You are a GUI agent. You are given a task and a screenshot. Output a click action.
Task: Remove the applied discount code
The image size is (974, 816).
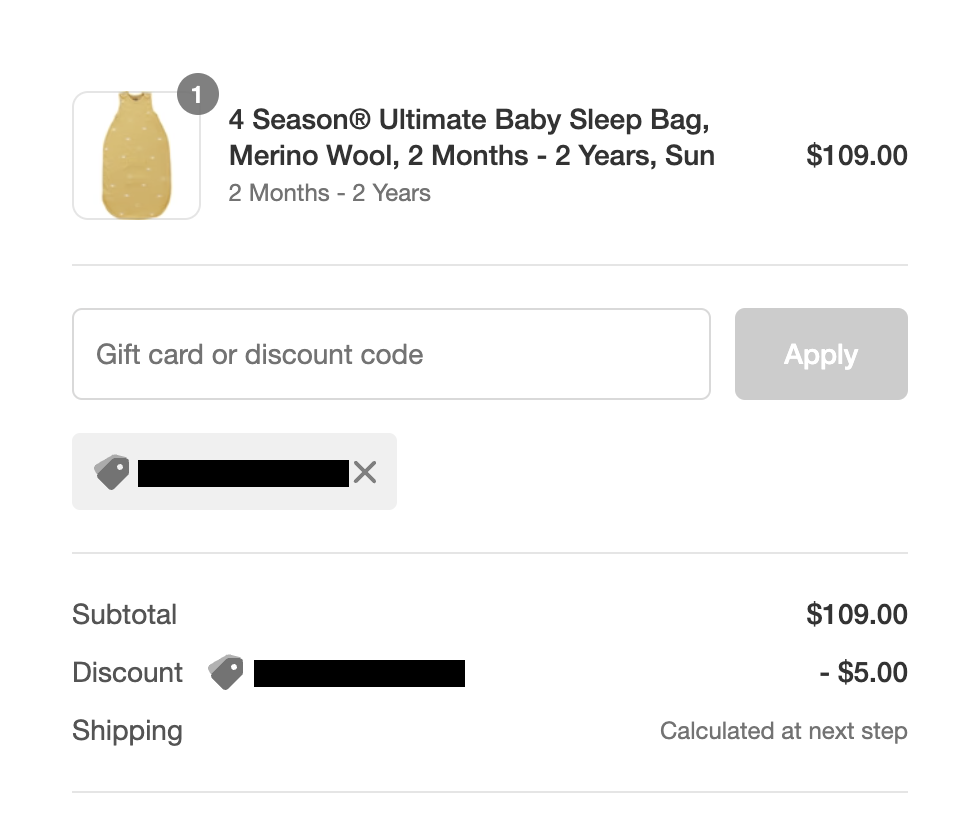tap(365, 472)
